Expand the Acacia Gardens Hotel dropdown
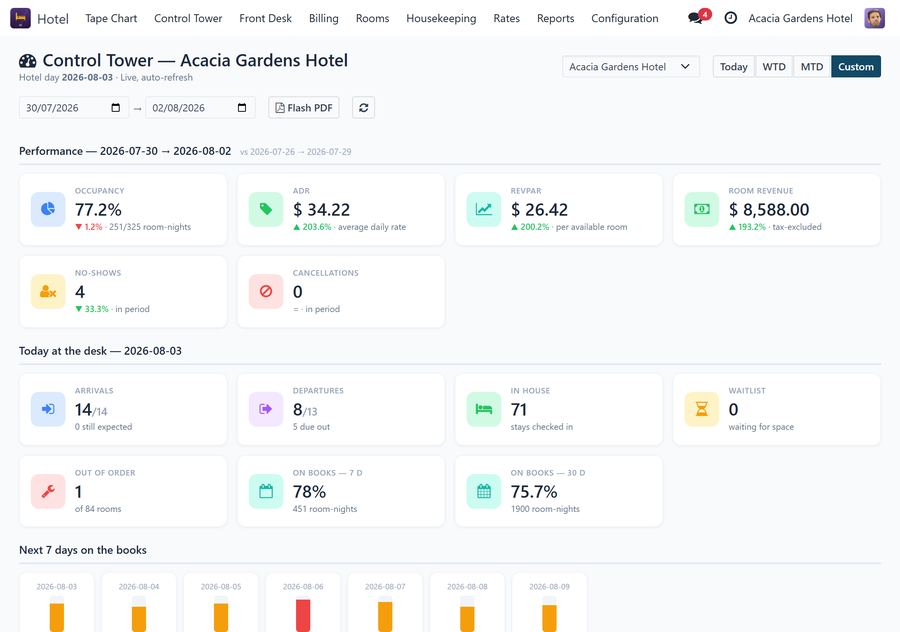This screenshot has width=900, height=632. 631,67
